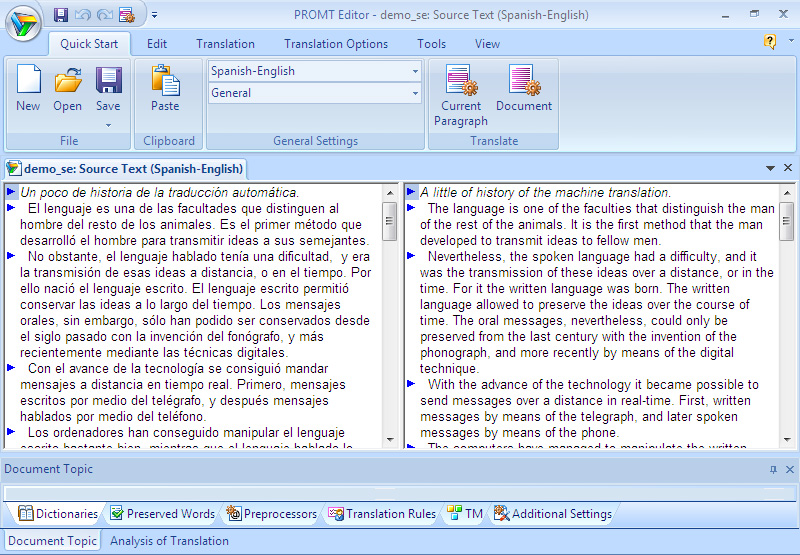Click the Undo arrow in quick access toolbar
This screenshot has width=800, height=555.
click(x=82, y=15)
